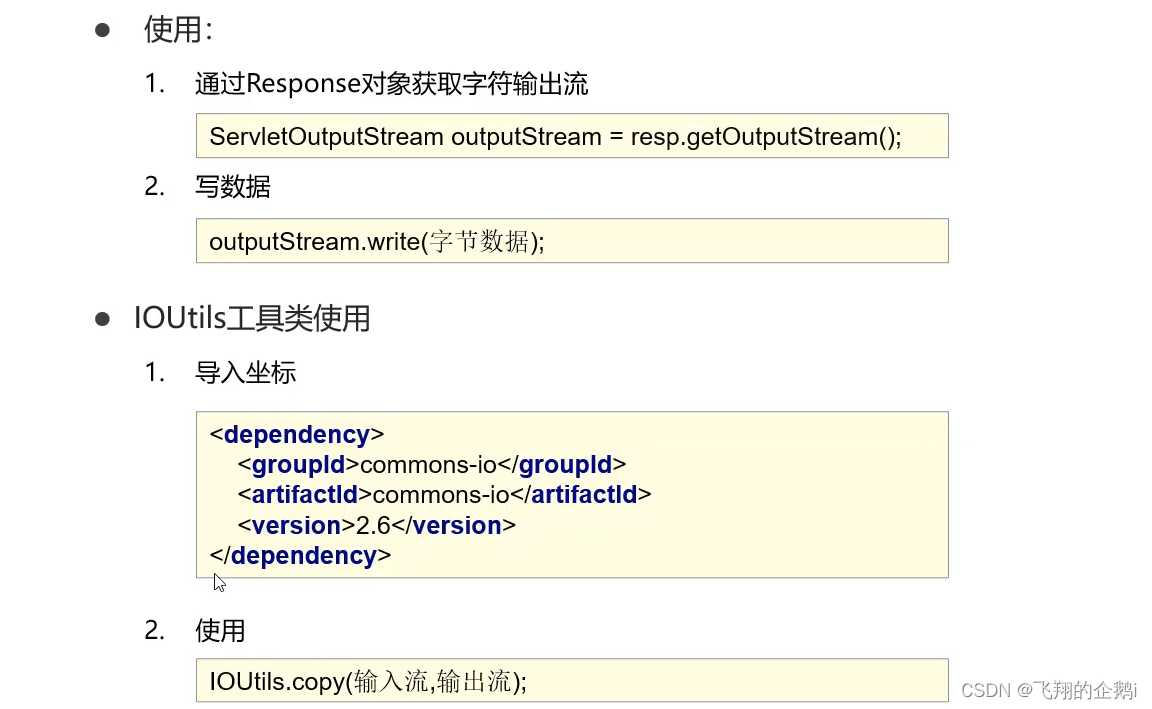This screenshot has width=1152, height=709.
Task: Click the closing </dependency> tag line
Action: coord(300,555)
